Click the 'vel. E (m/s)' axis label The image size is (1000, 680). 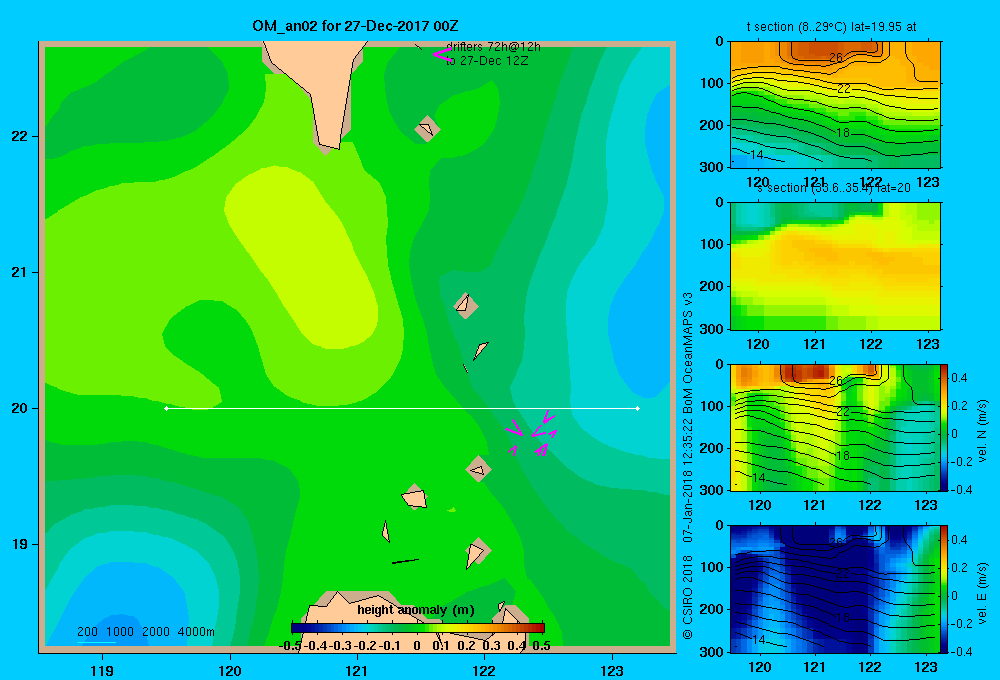982,593
